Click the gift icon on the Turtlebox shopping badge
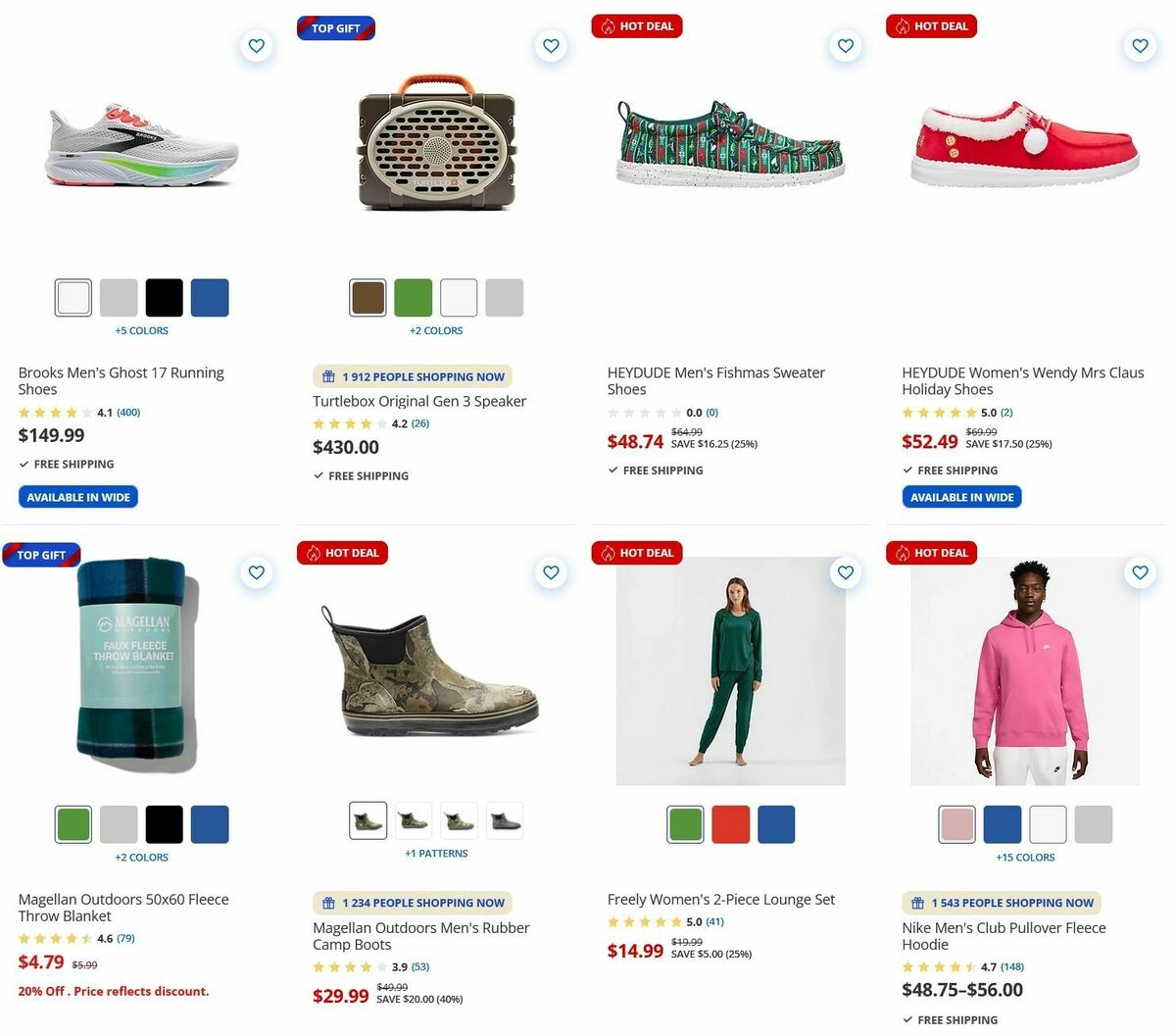Image resolution: width=1176 pixels, height=1036 pixels. (x=328, y=376)
